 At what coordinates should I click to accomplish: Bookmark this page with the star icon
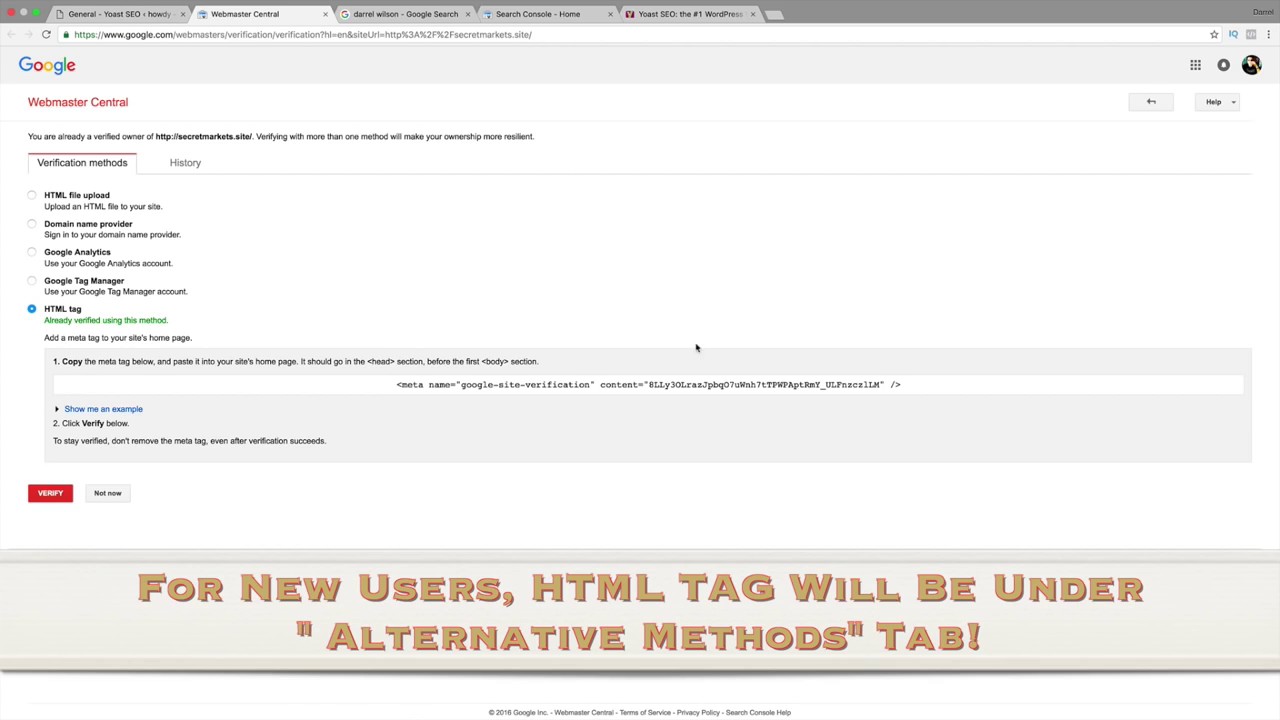coord(1214,34)
